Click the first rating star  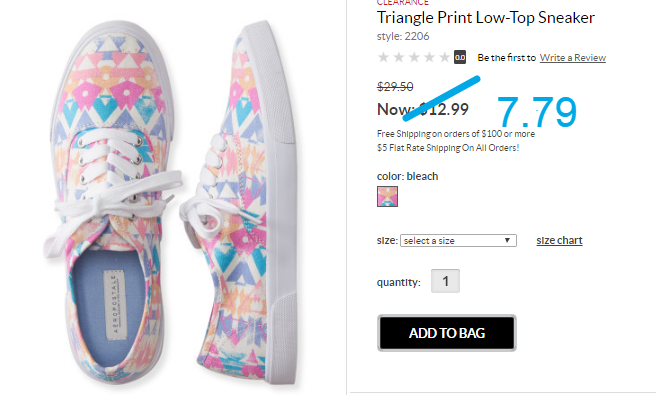coord(383,57)
